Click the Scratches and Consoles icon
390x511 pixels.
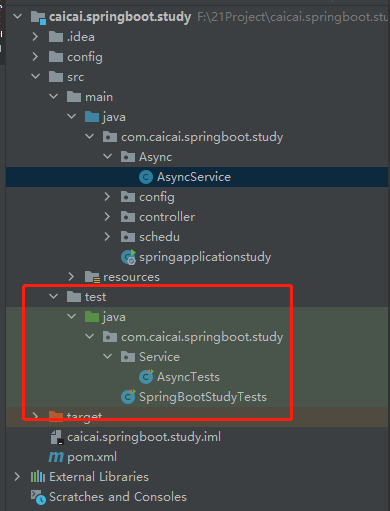point(38,497)
